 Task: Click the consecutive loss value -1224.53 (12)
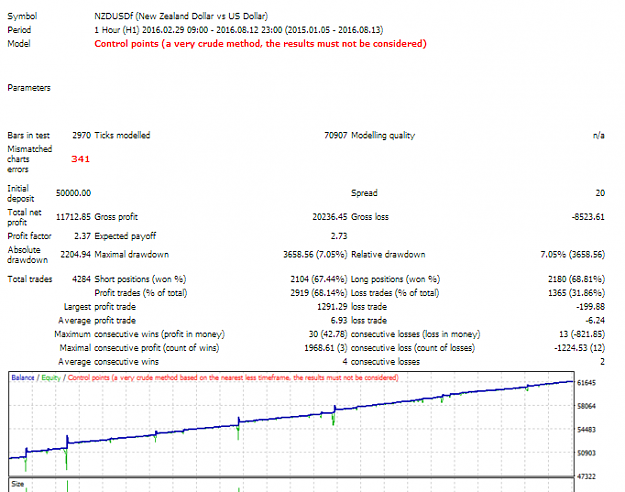click(580, 348)
